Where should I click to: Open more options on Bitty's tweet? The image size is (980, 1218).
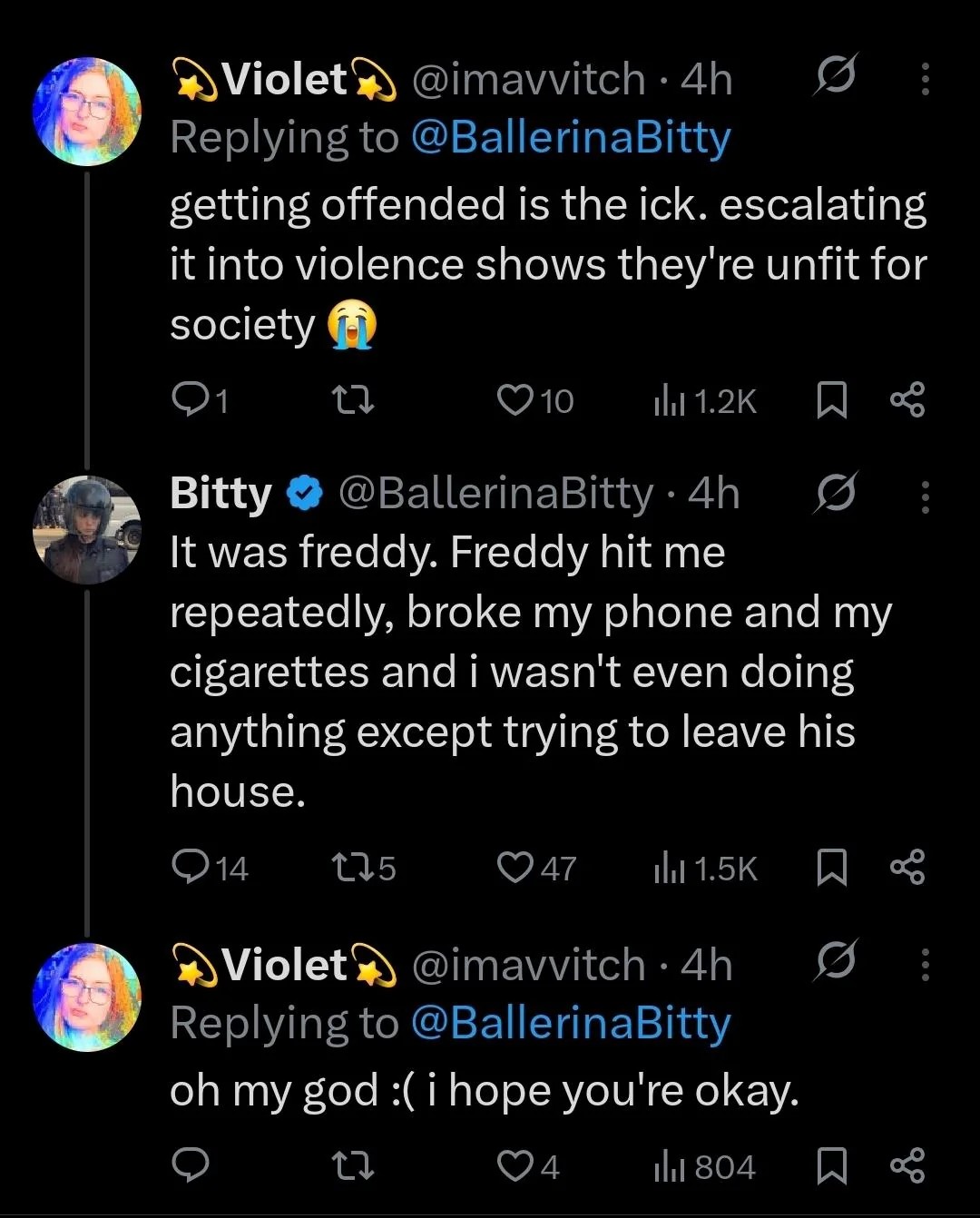925,496
